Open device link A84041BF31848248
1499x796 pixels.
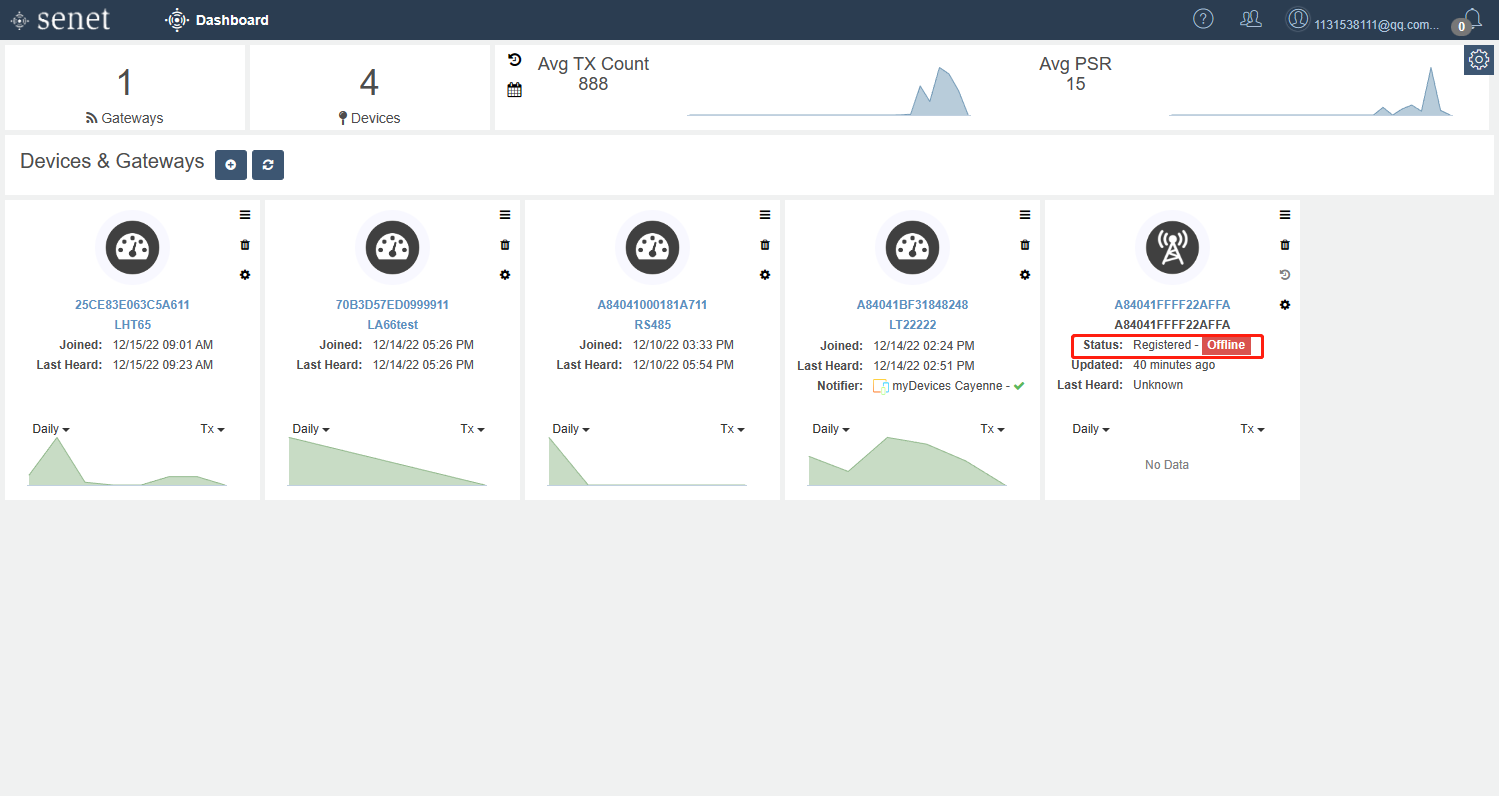[912, 305]
